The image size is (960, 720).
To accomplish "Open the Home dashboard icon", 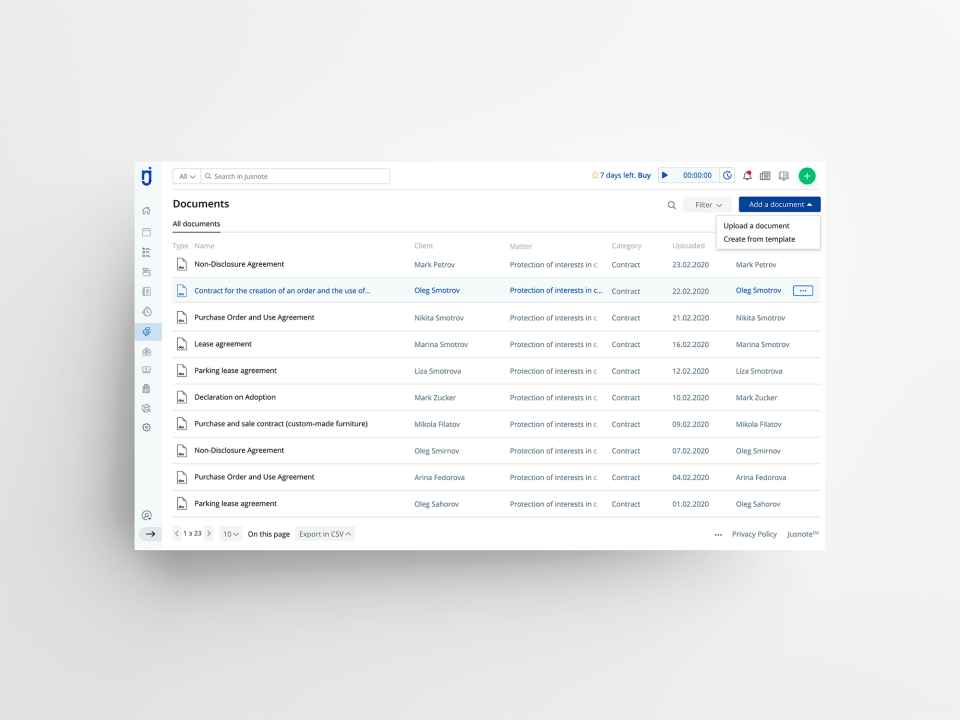I will (146, 211).
